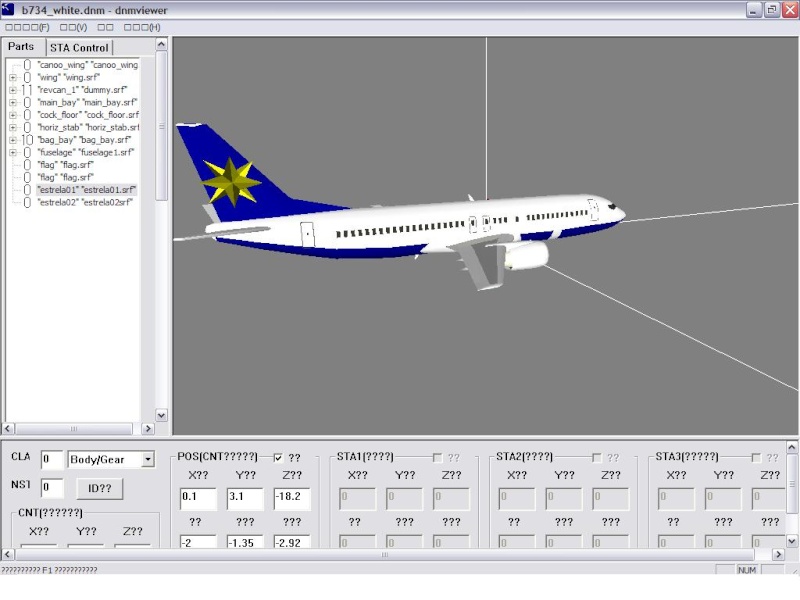The width and height of the screenshot is (800, 600).
Task: Switch to the Parts tab
Action: (21, 46)
